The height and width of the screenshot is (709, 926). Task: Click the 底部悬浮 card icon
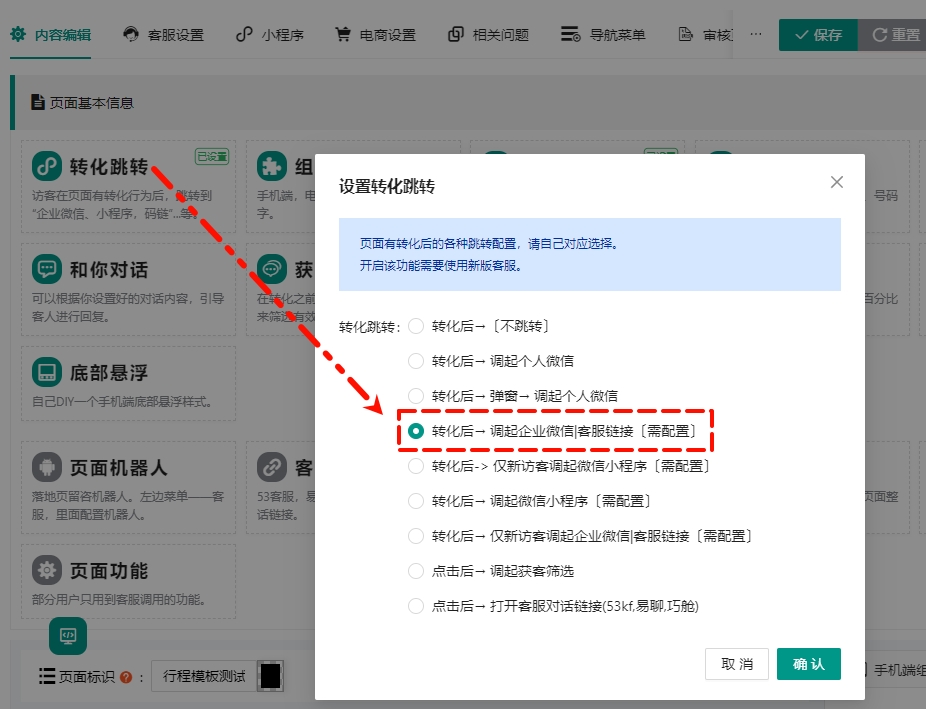click(46, 373)
